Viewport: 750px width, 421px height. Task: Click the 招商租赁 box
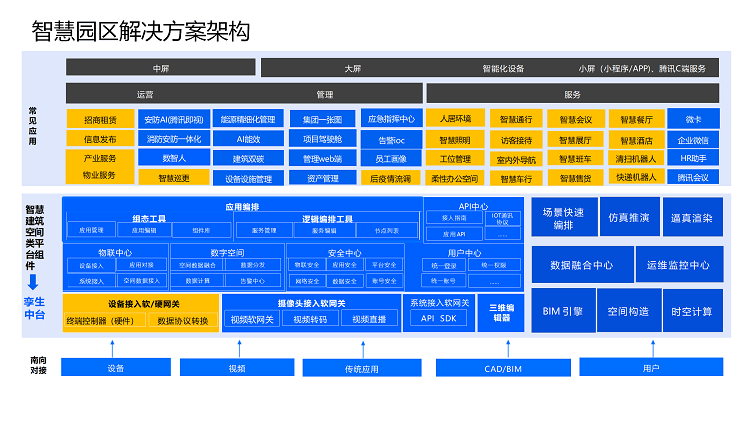coord(100,119)
